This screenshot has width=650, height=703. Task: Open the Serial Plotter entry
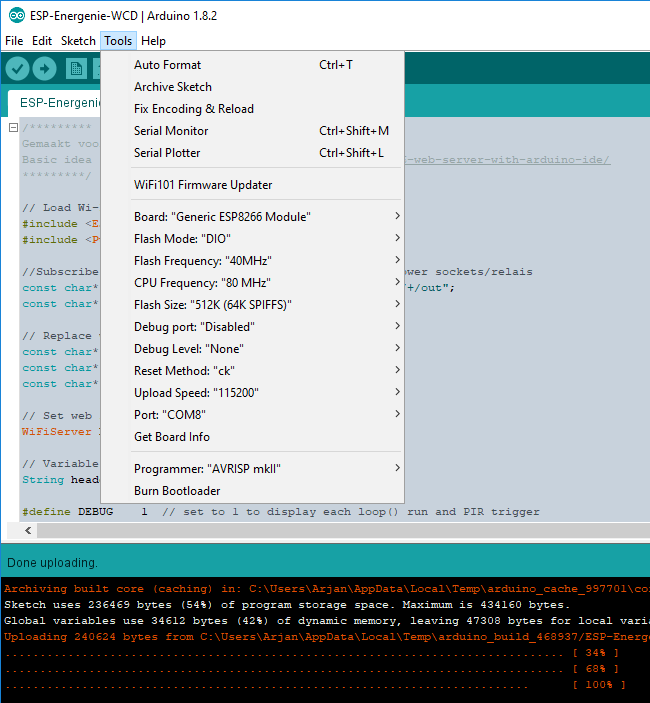tap(252, 152)
